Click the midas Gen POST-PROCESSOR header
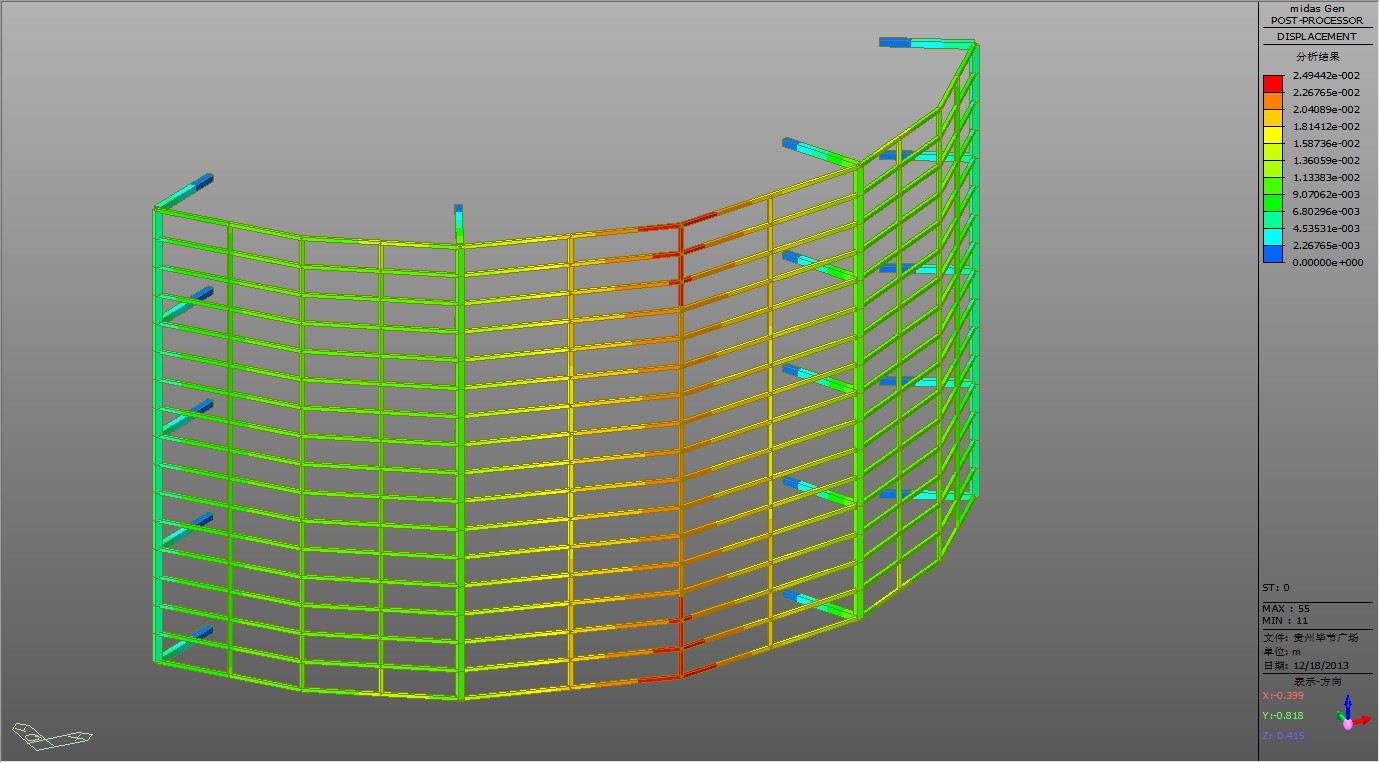1380x763 pixels. coord(1317,14)
